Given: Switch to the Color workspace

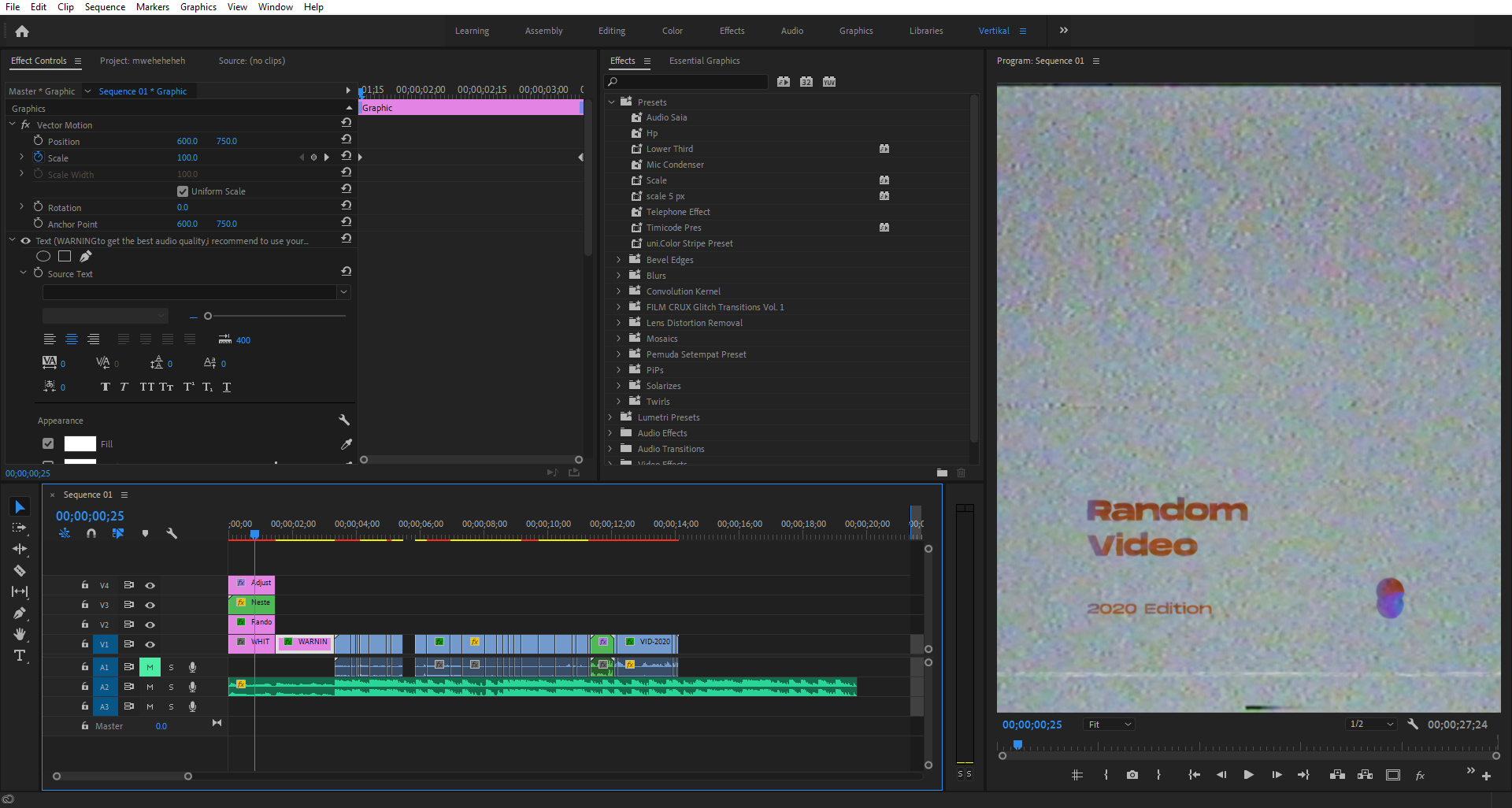Looking at the screenshot, I should pyautogui.click(x=673, y=31).
